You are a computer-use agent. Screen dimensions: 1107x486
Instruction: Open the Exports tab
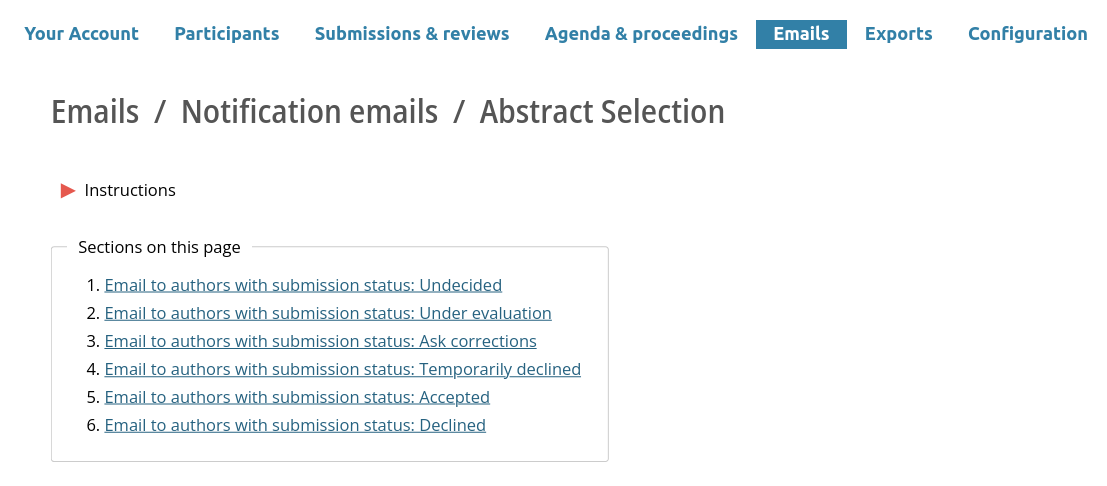tap(898, 34)
